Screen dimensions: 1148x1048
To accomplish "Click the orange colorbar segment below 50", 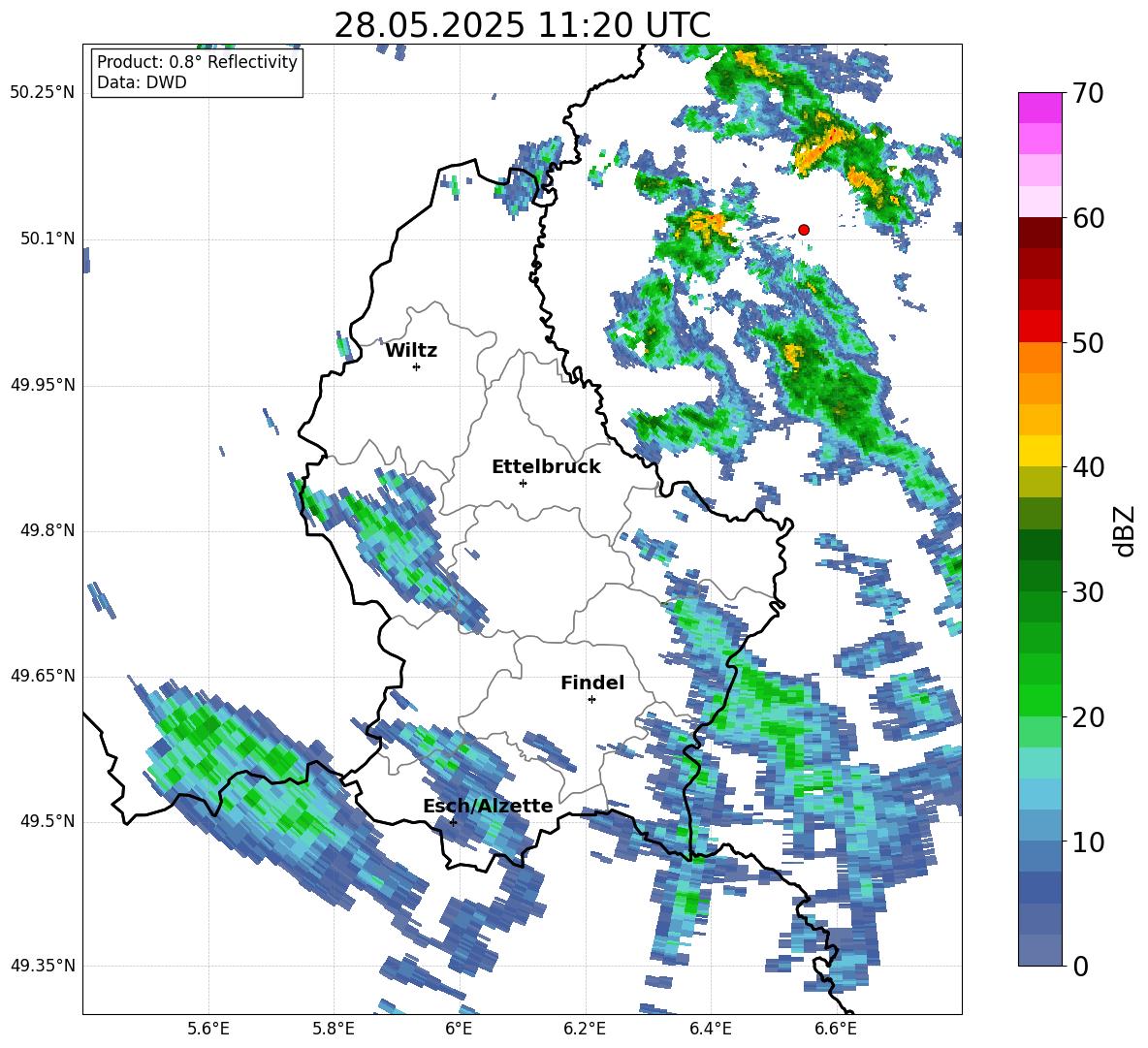I will click(x=1039, y=358).
